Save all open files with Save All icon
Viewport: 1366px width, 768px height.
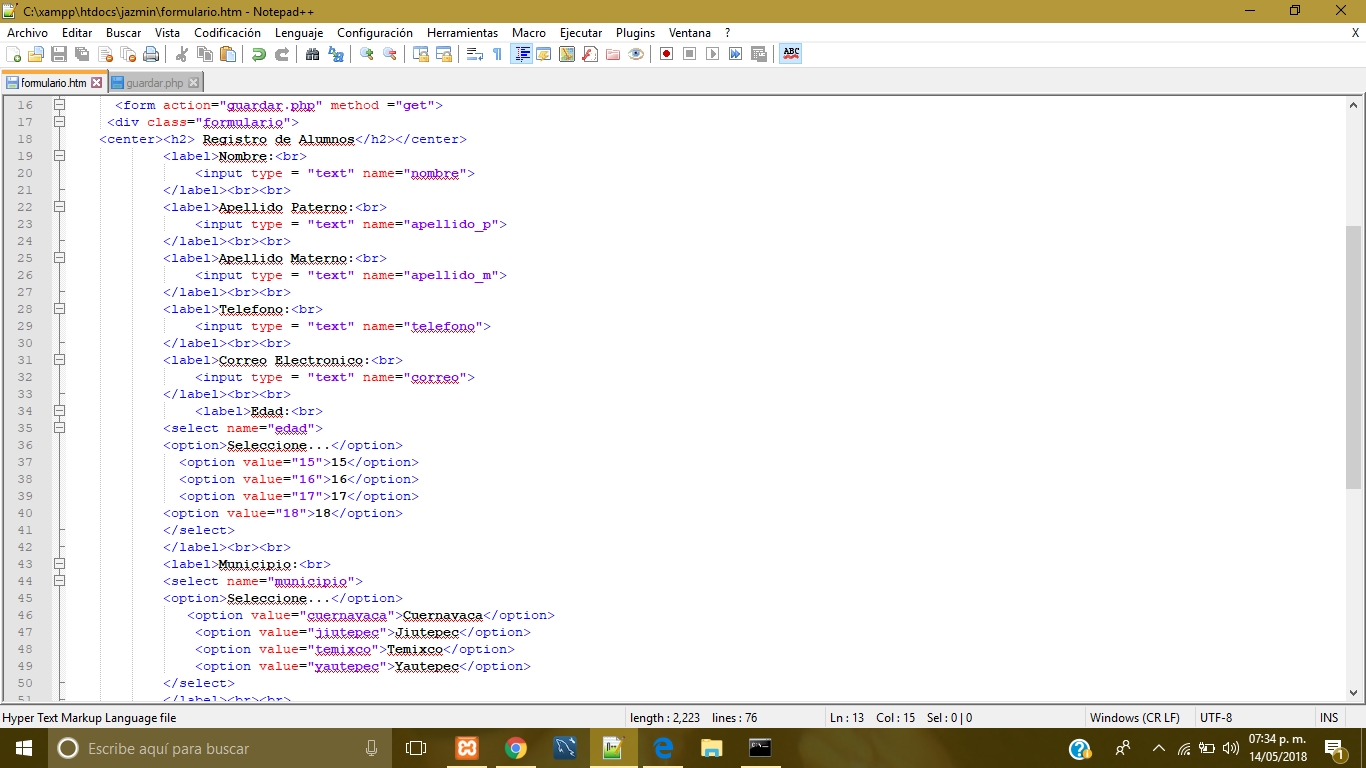tap(82, 53)
